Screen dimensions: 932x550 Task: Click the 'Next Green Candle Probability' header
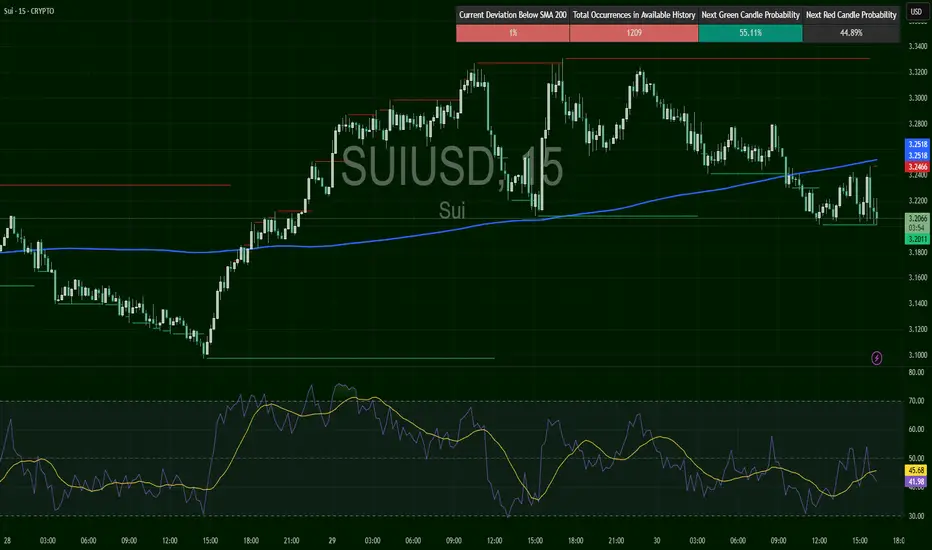click(x=750, y=15)
